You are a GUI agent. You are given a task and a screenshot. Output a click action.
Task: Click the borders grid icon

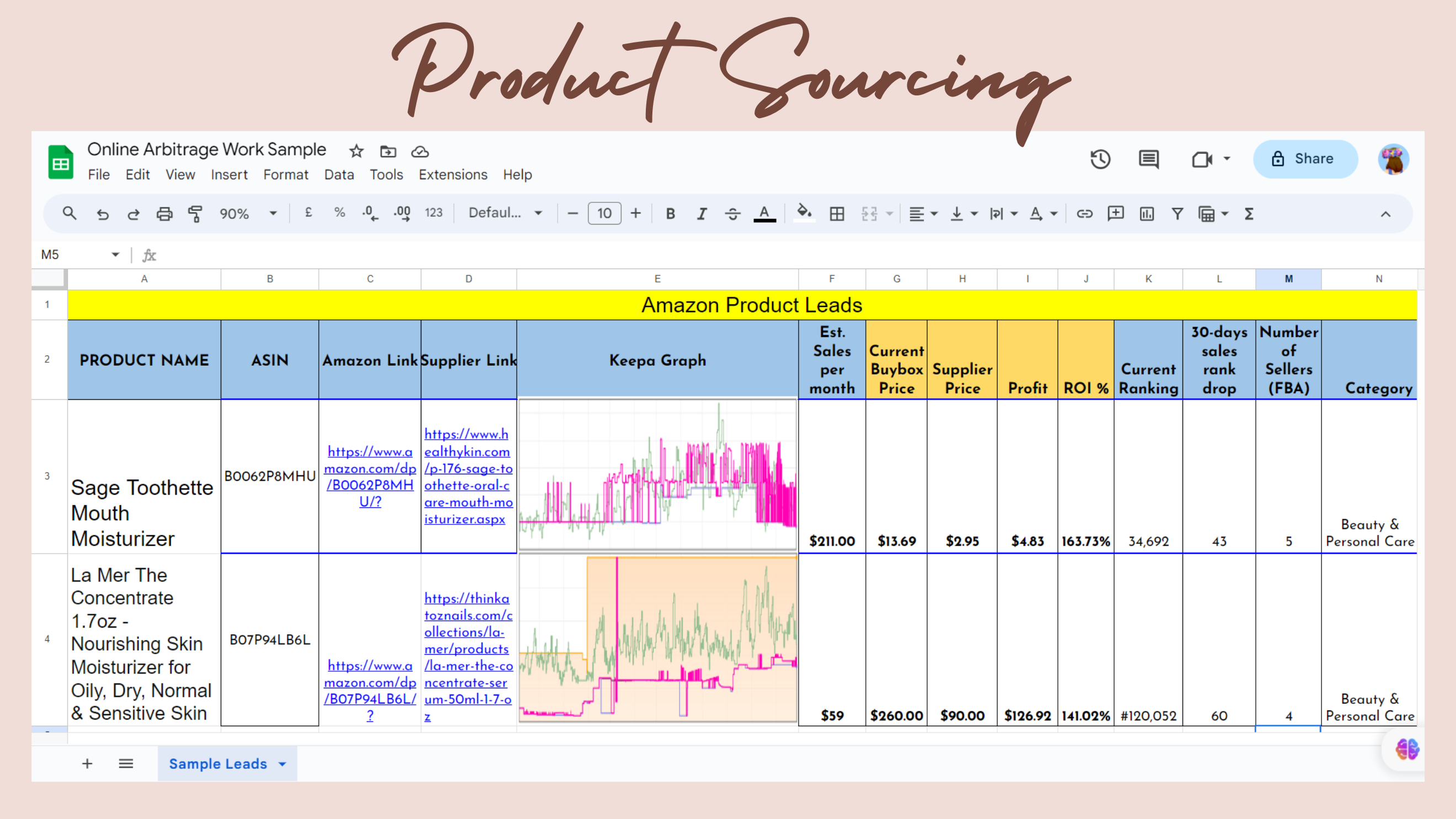pos(837,213)
